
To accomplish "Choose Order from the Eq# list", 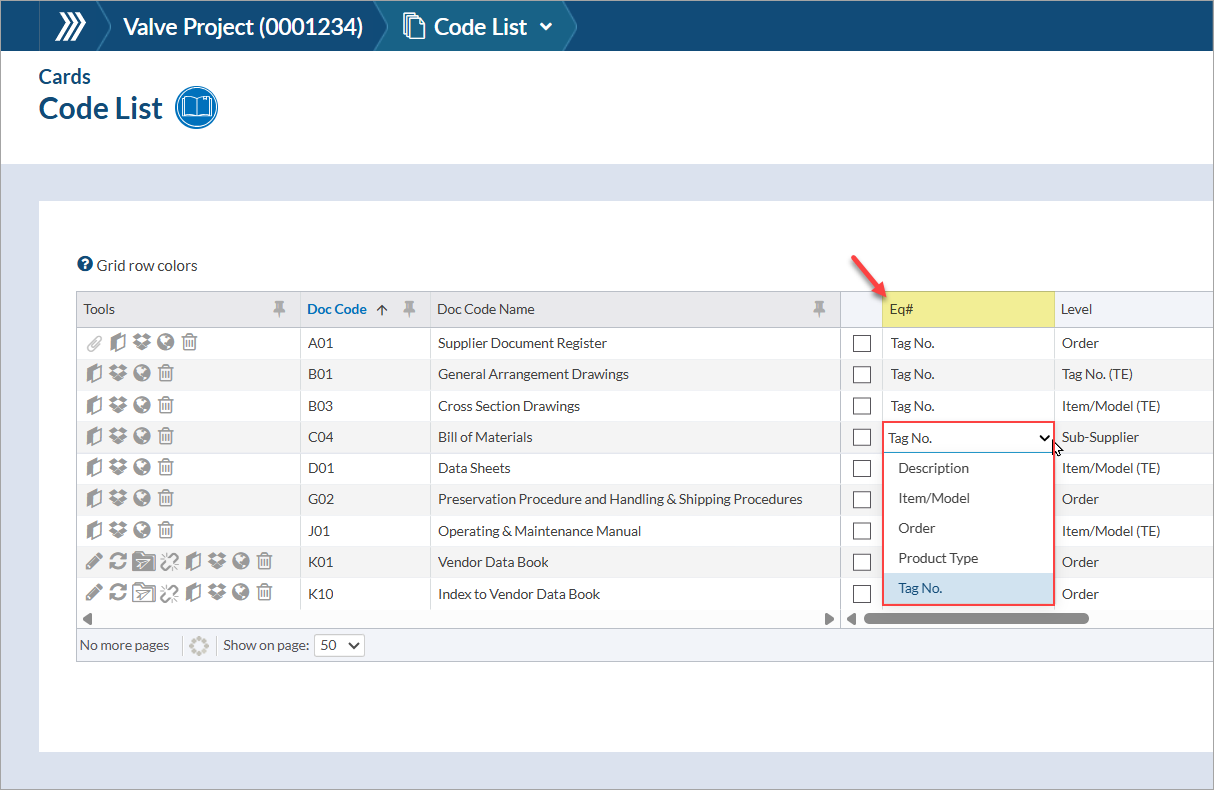I will [968, 528].
